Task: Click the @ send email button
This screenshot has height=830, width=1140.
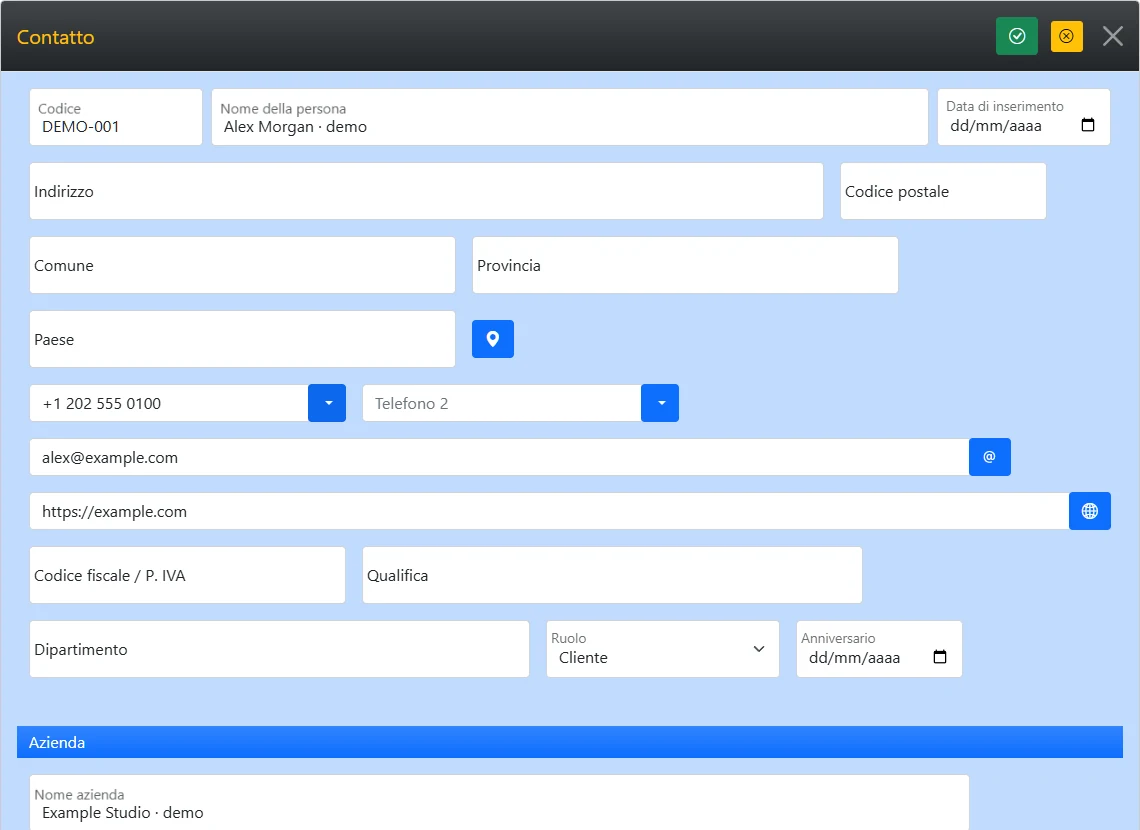Action: tap(990, 457)
